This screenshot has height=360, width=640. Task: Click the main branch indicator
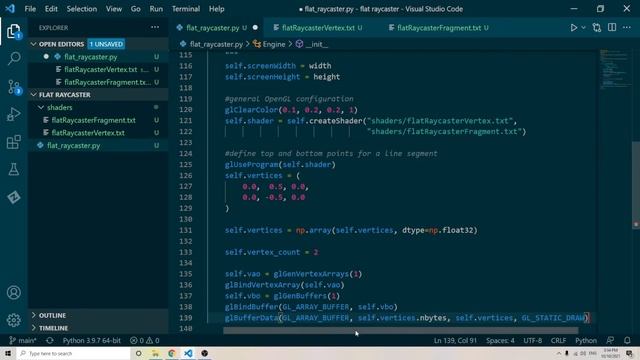[23, 340]
